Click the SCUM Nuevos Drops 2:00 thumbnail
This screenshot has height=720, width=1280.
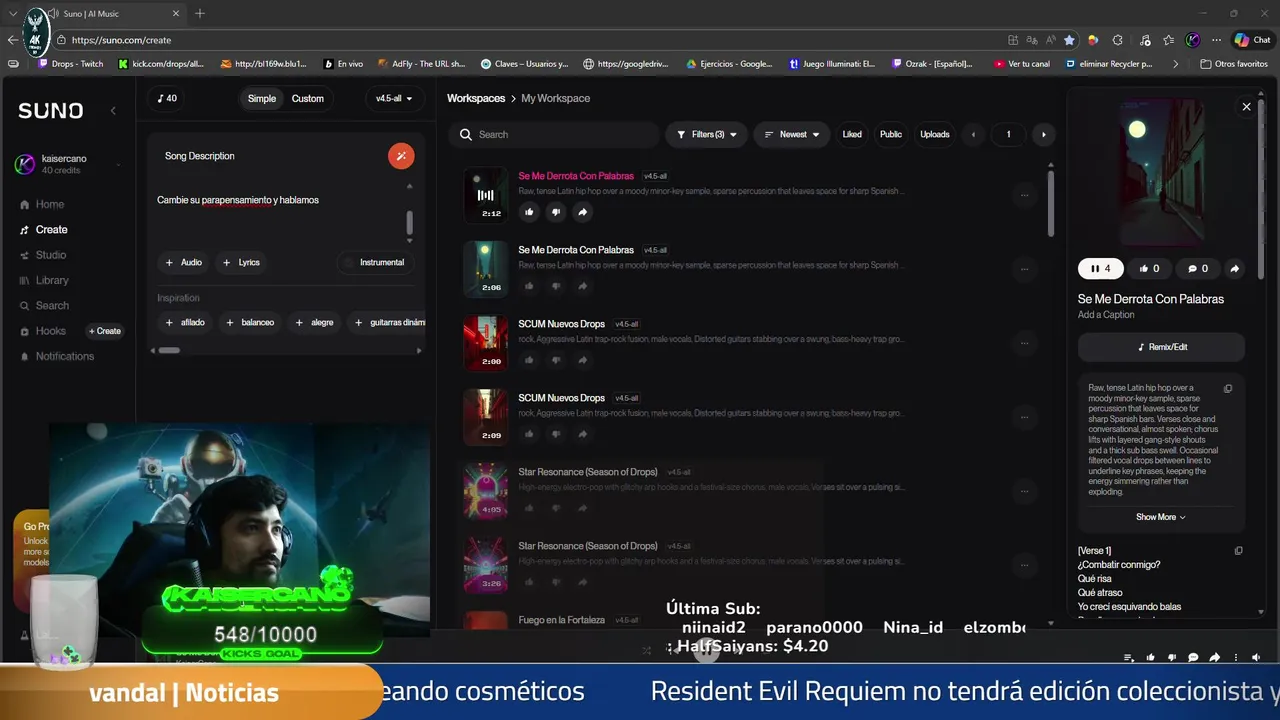tap(485, 343)
